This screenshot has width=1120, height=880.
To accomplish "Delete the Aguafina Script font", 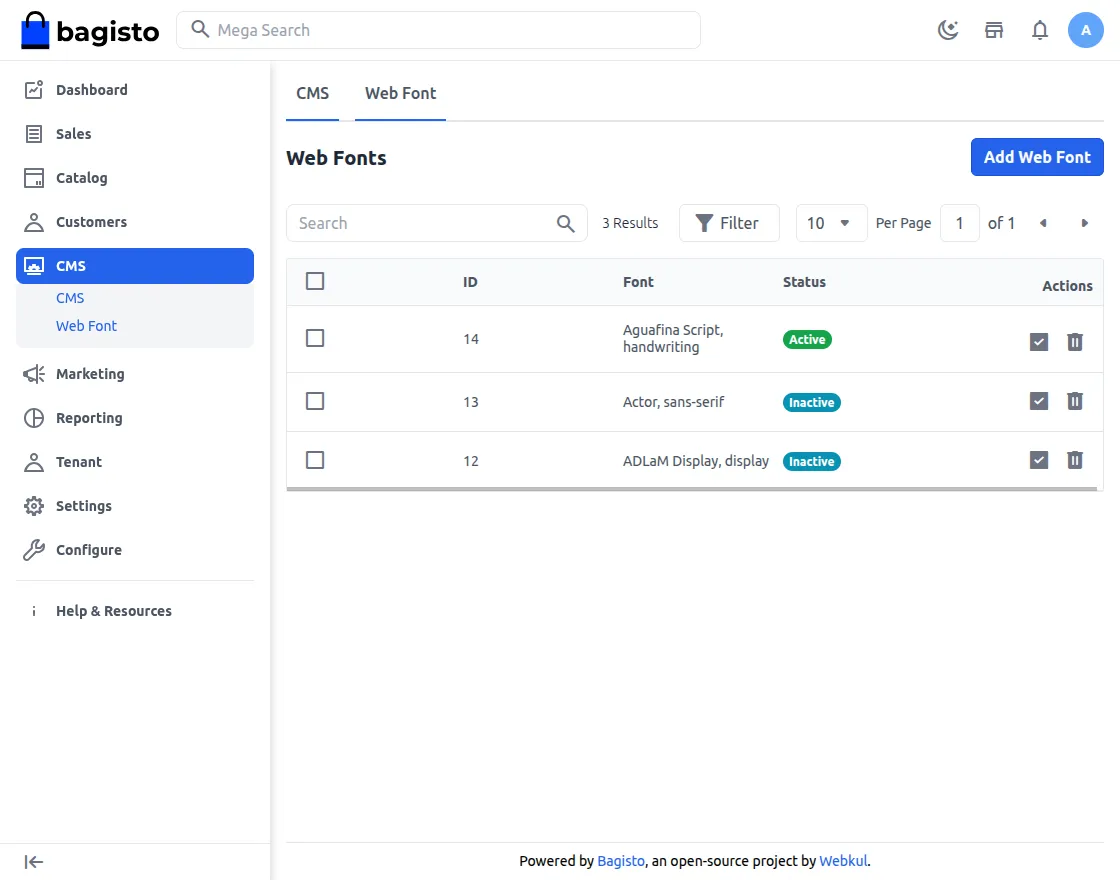I will pyautogui.click(x=1074, y=342).
